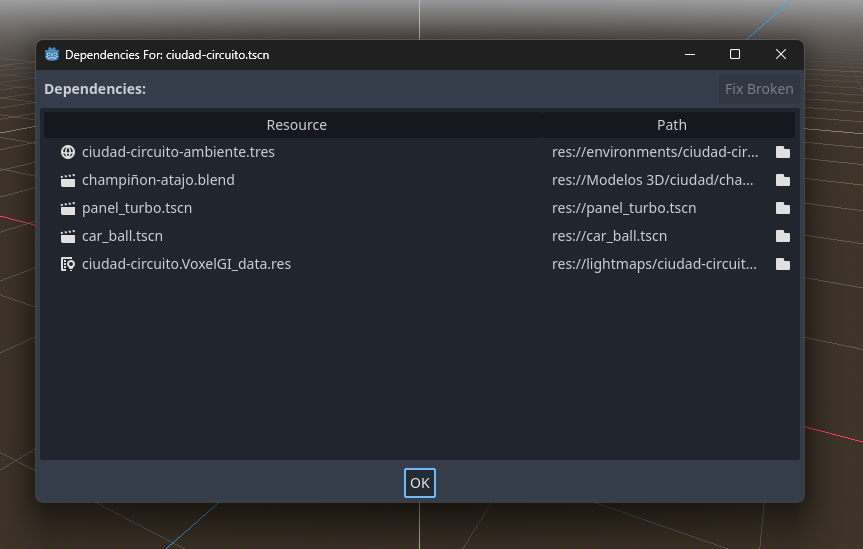Click scene icon next to car_ball.tscn
Viewport: 863px width, 549px height.
pyautogui.click(x=68, y=236)
